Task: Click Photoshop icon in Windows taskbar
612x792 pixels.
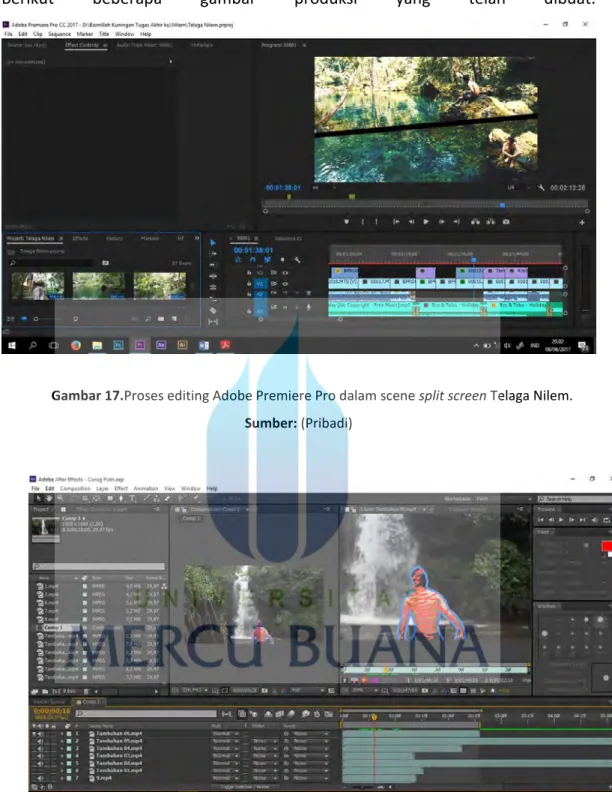Action: click(119, 345)
